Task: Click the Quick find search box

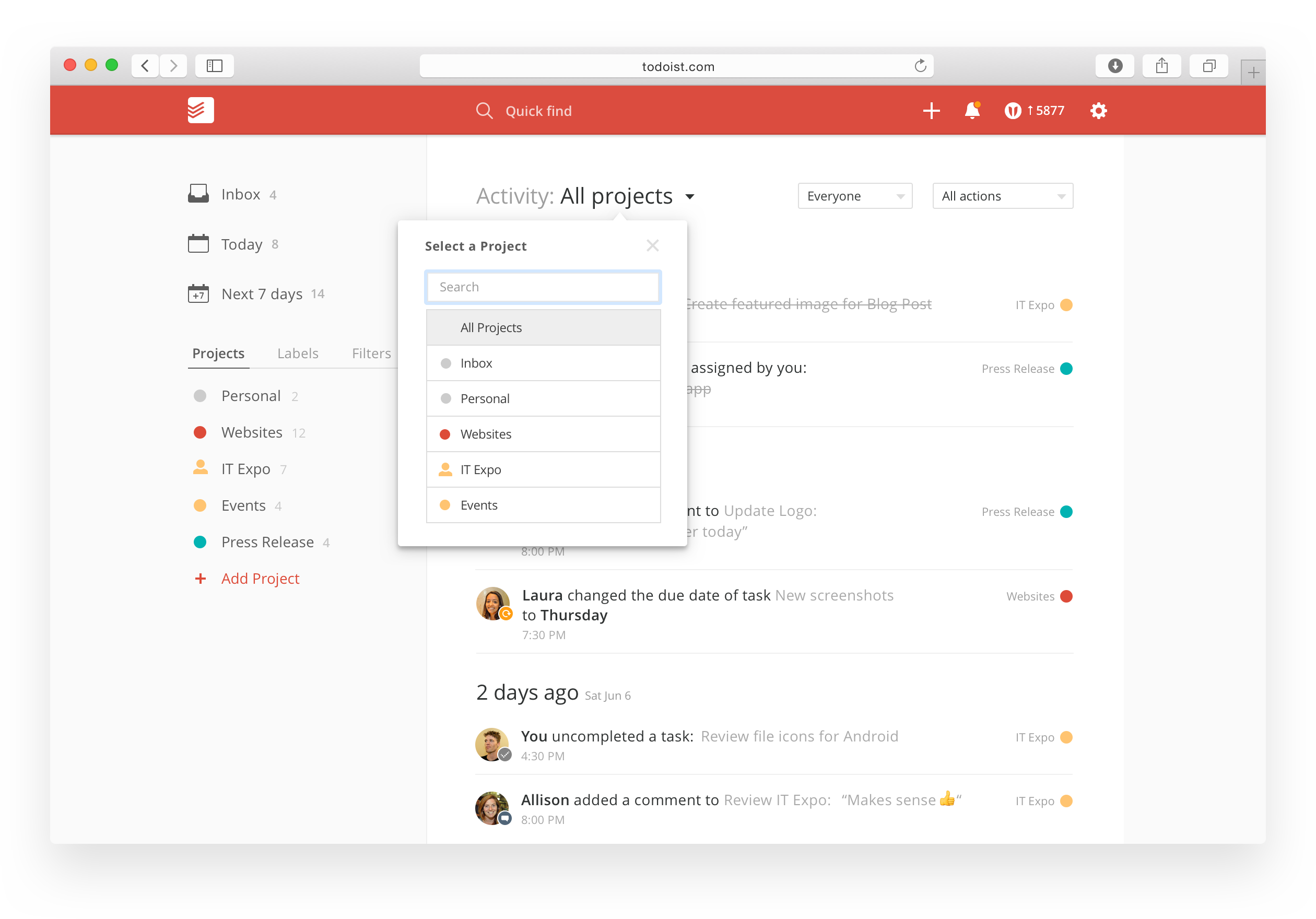Action: tap(538, 111)
